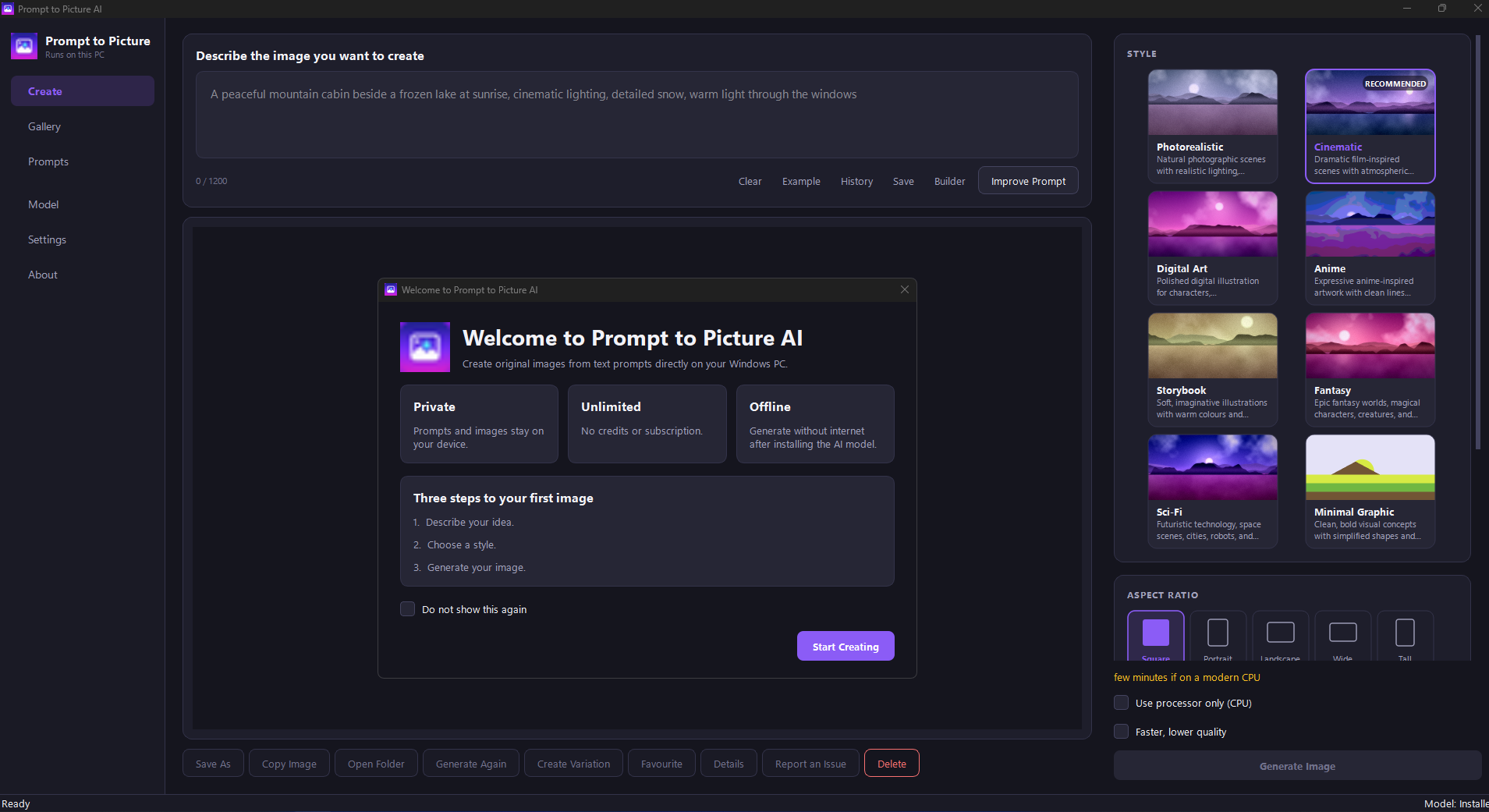
Task: Select the Sci-Fi style thumbnail
Action: click(1213, 467)
